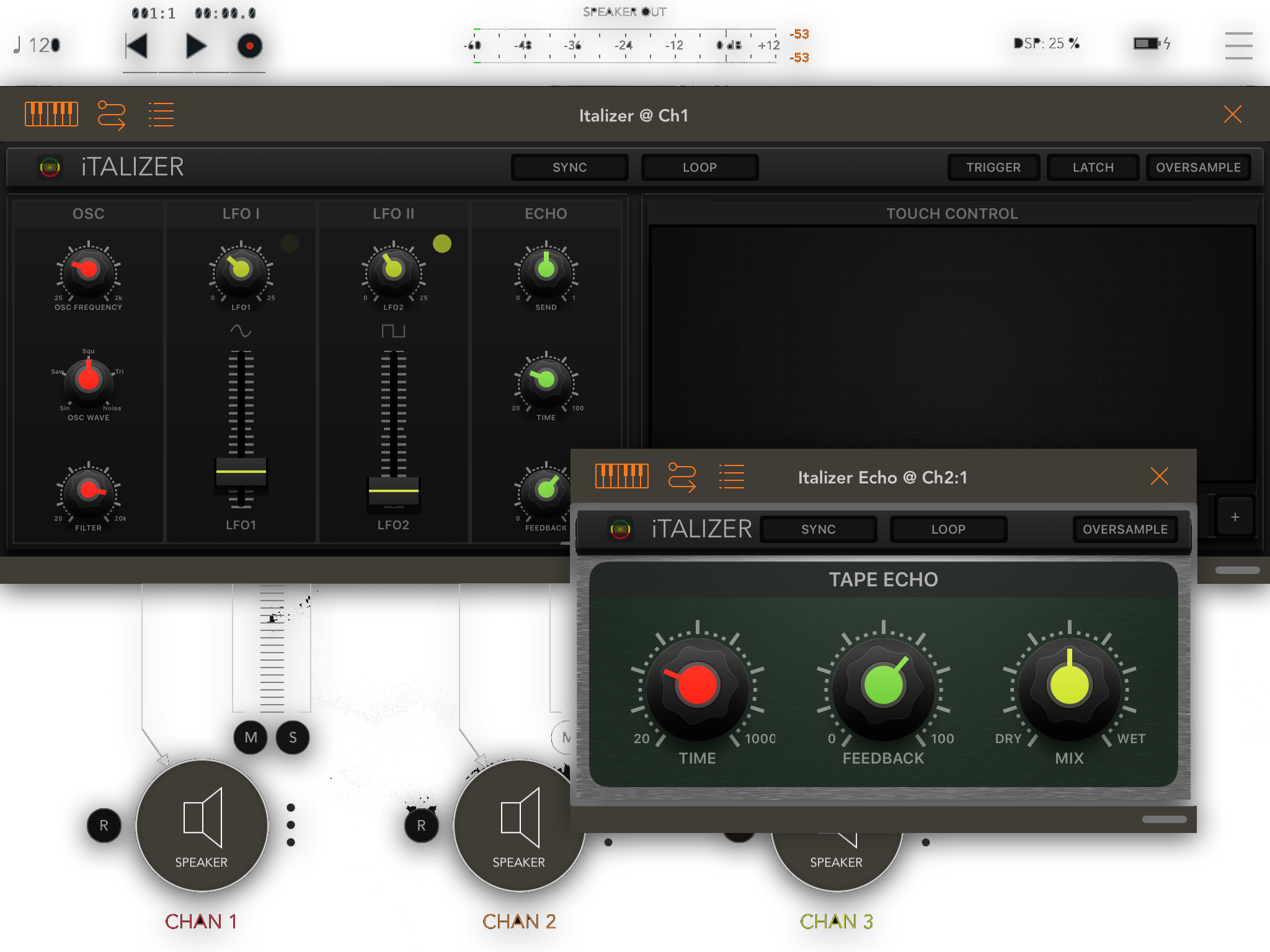Image resolution: width=1270 pixels, height=952 pixels.
Task: Open presets list icon in Italizer Echo window
Action: pos(732,477)
